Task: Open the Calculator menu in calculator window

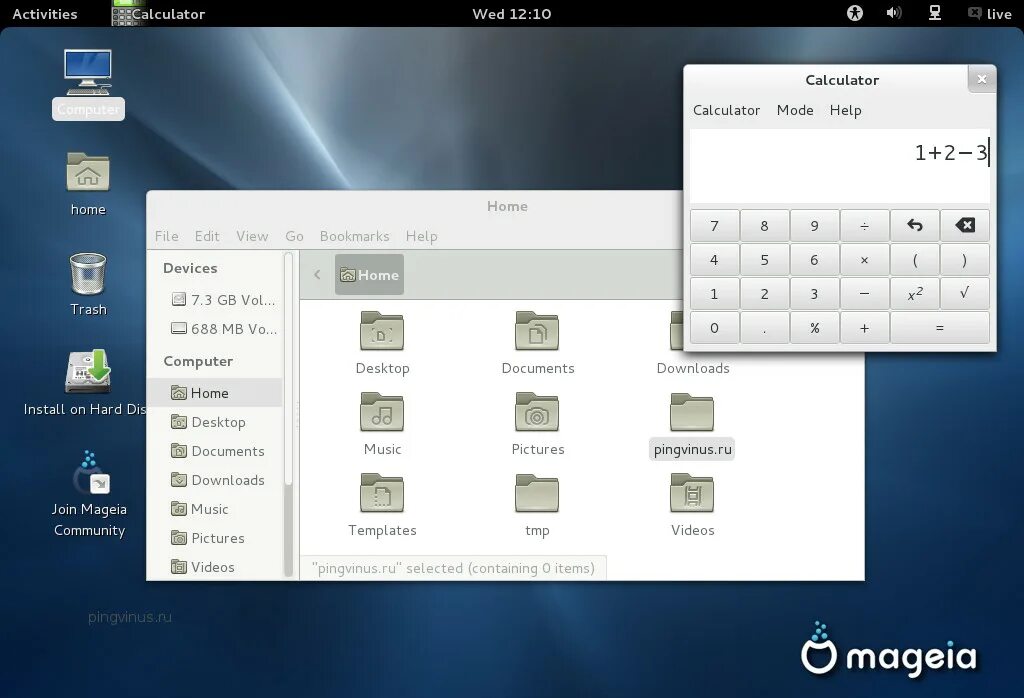Action: [726, 110]
